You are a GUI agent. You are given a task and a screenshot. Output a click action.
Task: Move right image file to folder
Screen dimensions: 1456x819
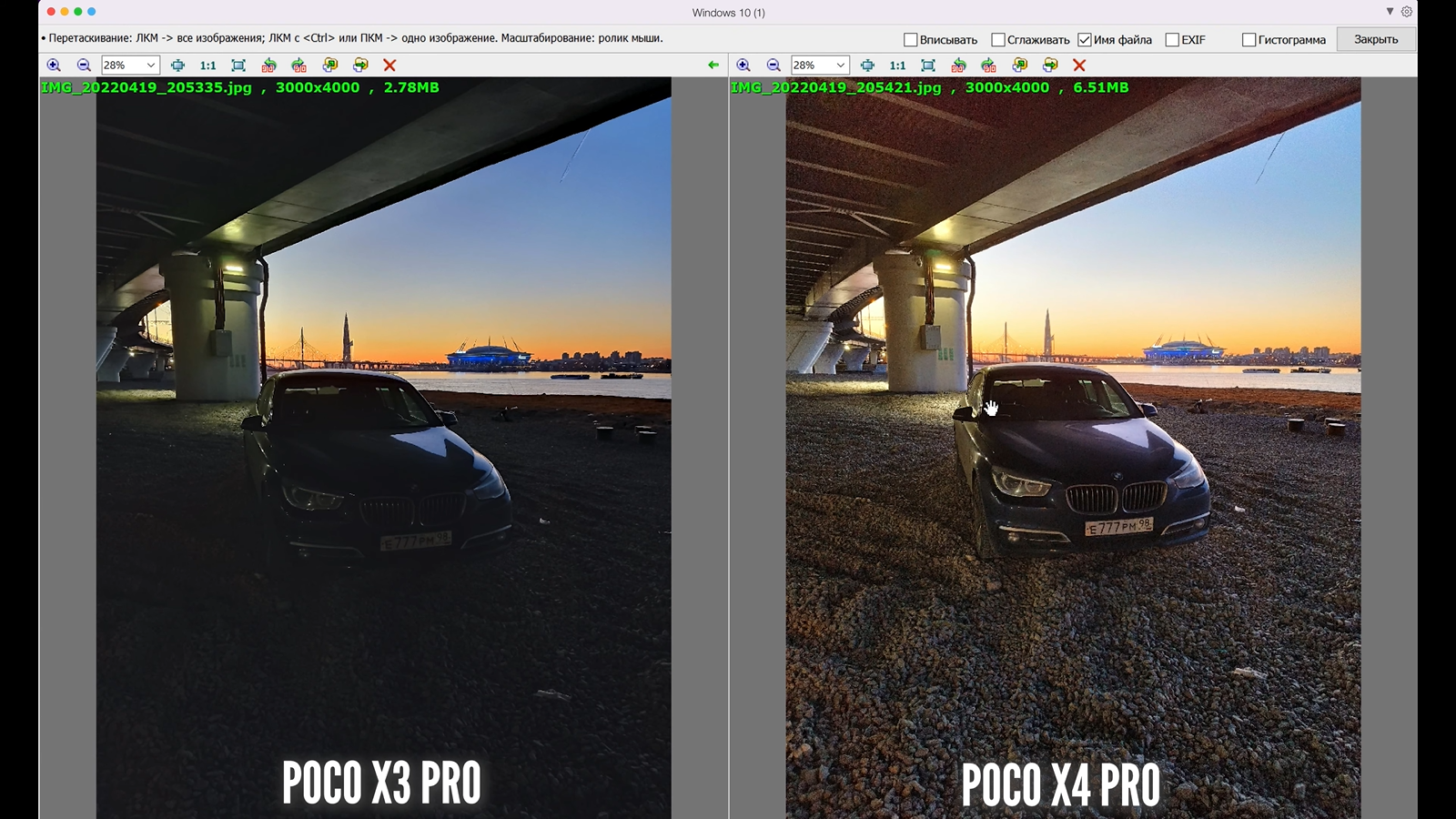pos(1050,66)
